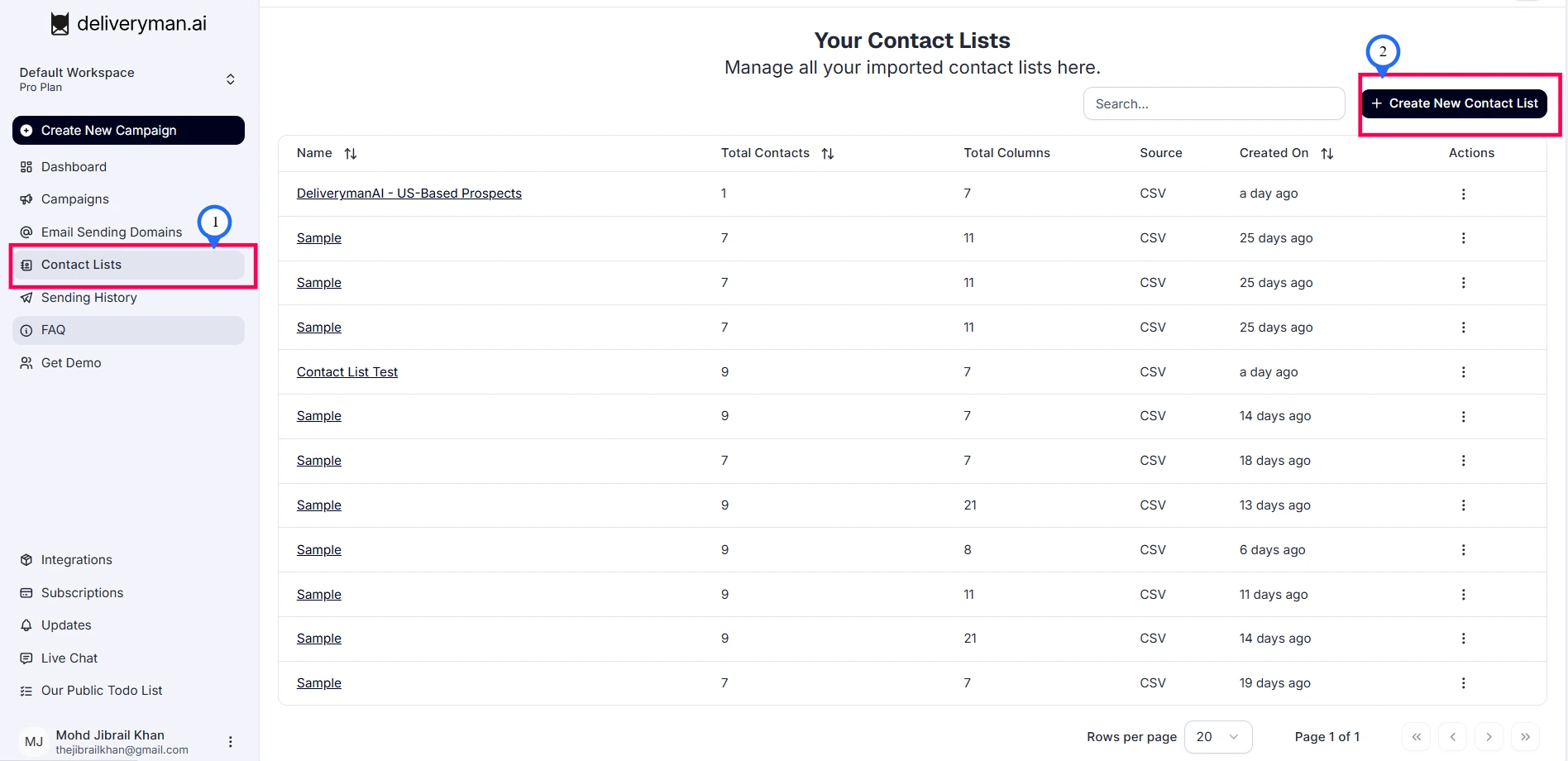Click the Create New Campaign button

[x=128, y=131]
